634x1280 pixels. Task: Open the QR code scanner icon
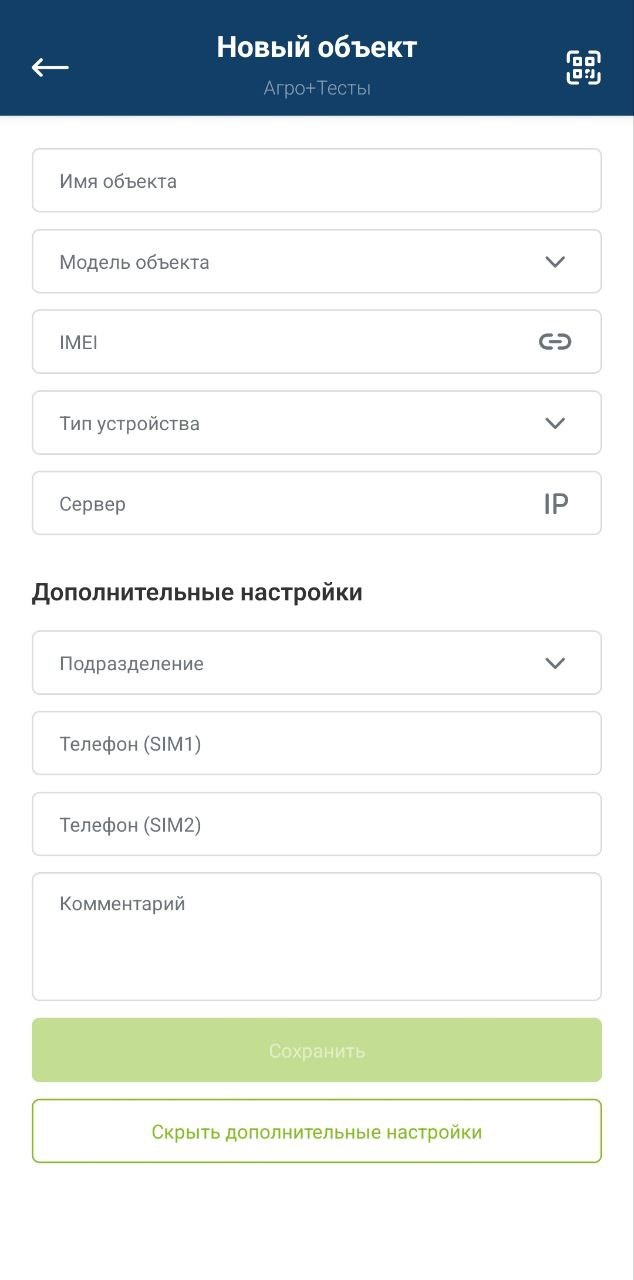coord(584,67)
